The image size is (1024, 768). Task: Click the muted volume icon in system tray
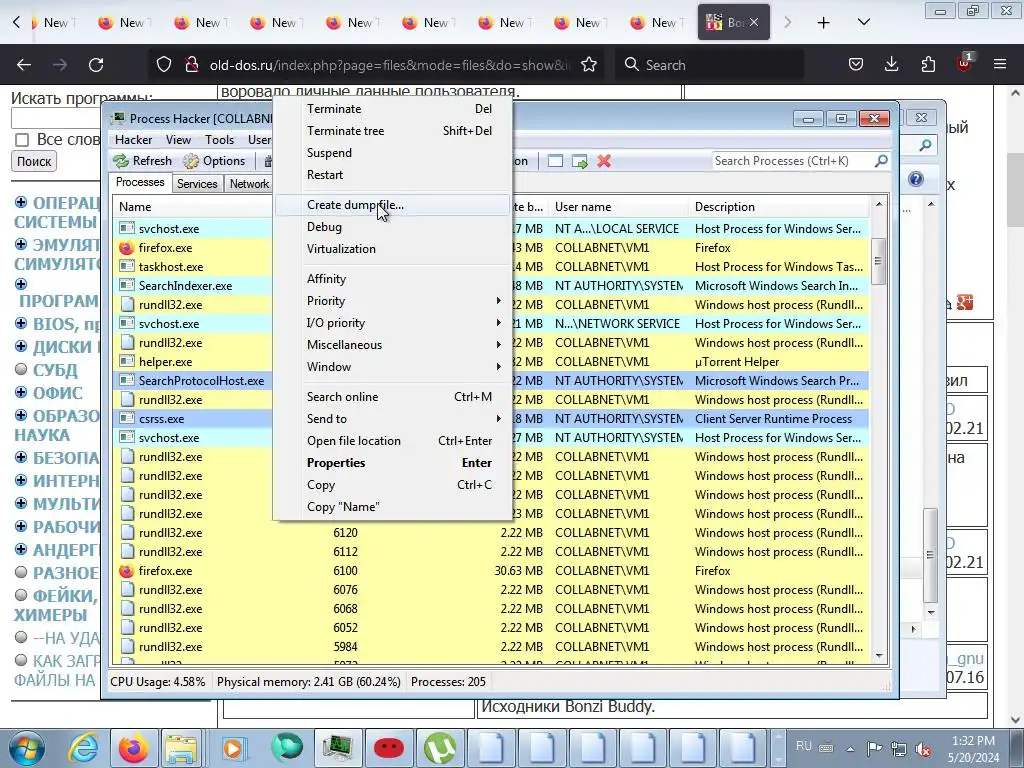point(923,749)
